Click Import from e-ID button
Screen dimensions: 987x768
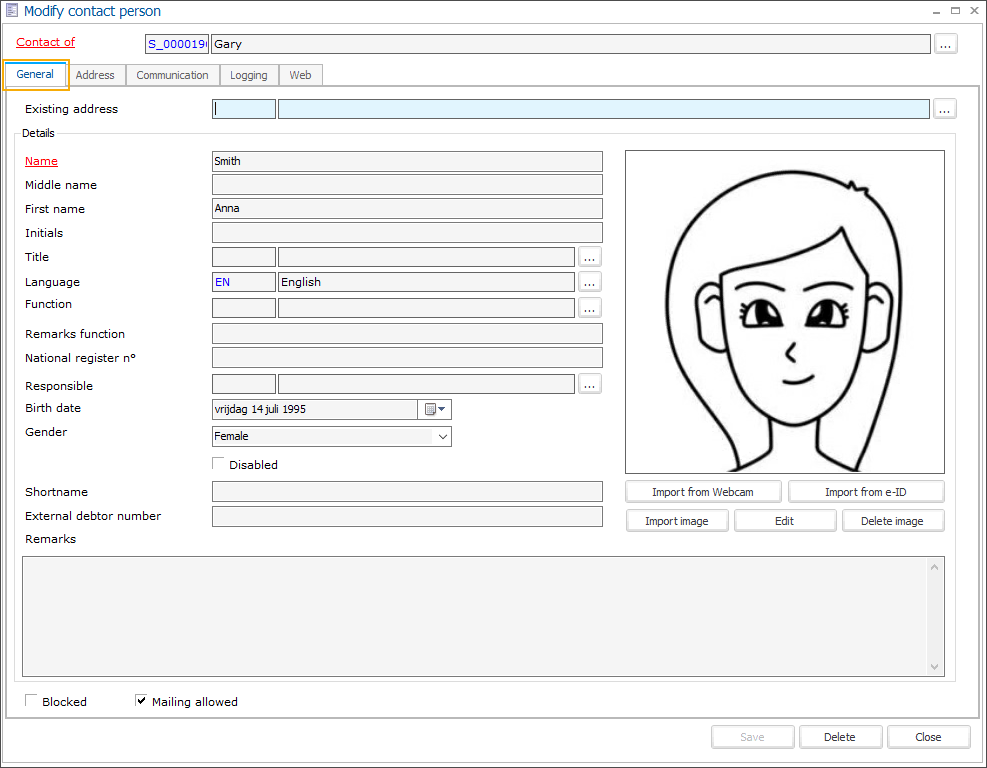(x=866, y=492)
